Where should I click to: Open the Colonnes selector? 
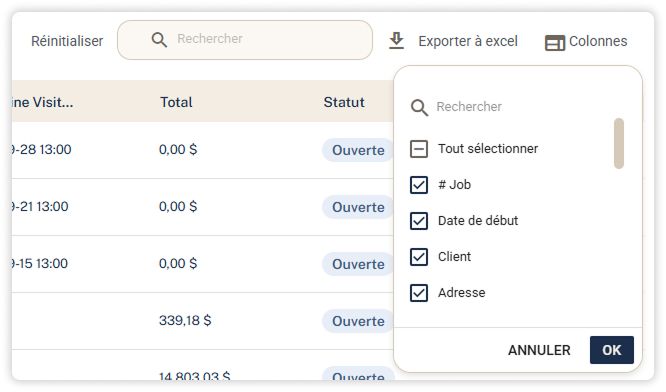(586, 42)
